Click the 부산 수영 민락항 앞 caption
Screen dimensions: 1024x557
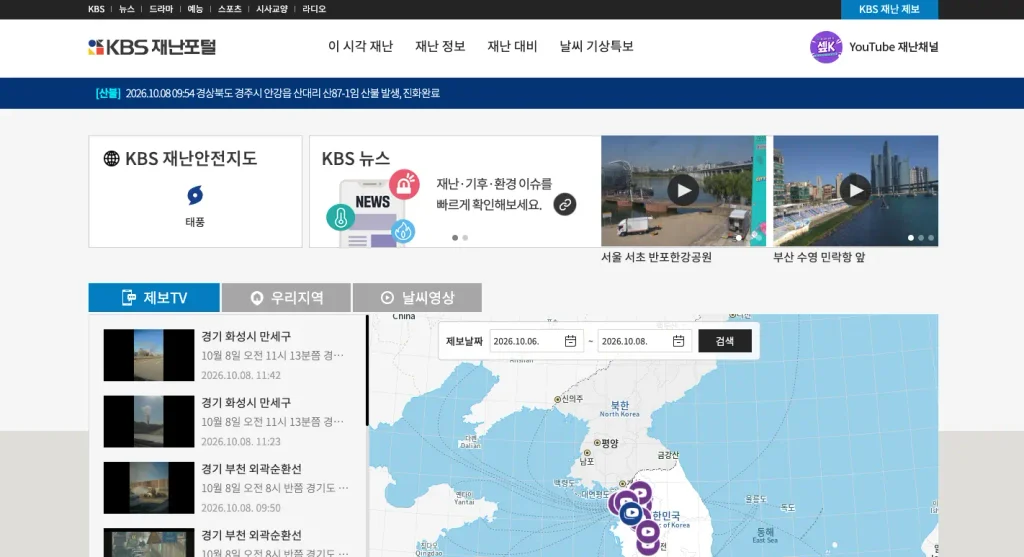pyautogui.click(x=819, y=257)
